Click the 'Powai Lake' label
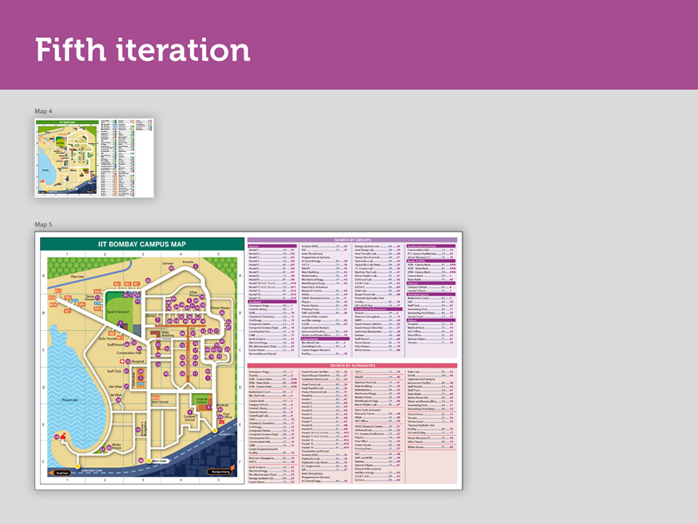This screenshot has height=524, width=698. point(70,400)
